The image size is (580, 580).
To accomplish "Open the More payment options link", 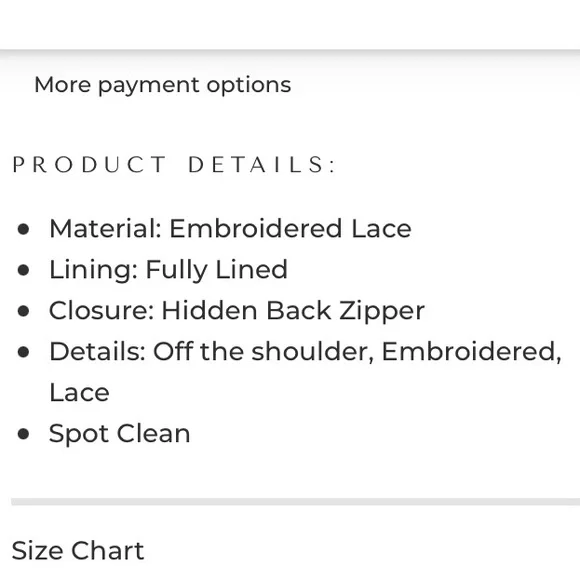I will [x=163, y=85].
